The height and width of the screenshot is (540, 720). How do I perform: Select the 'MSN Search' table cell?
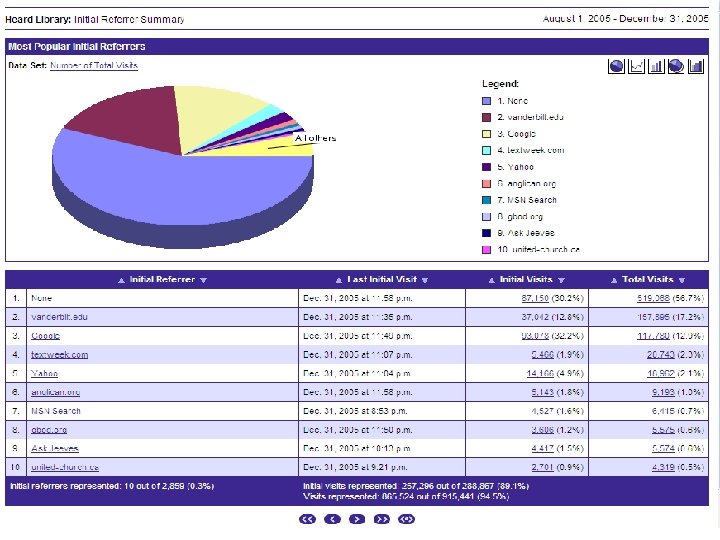pyautogui.click(x=163, y=411)
